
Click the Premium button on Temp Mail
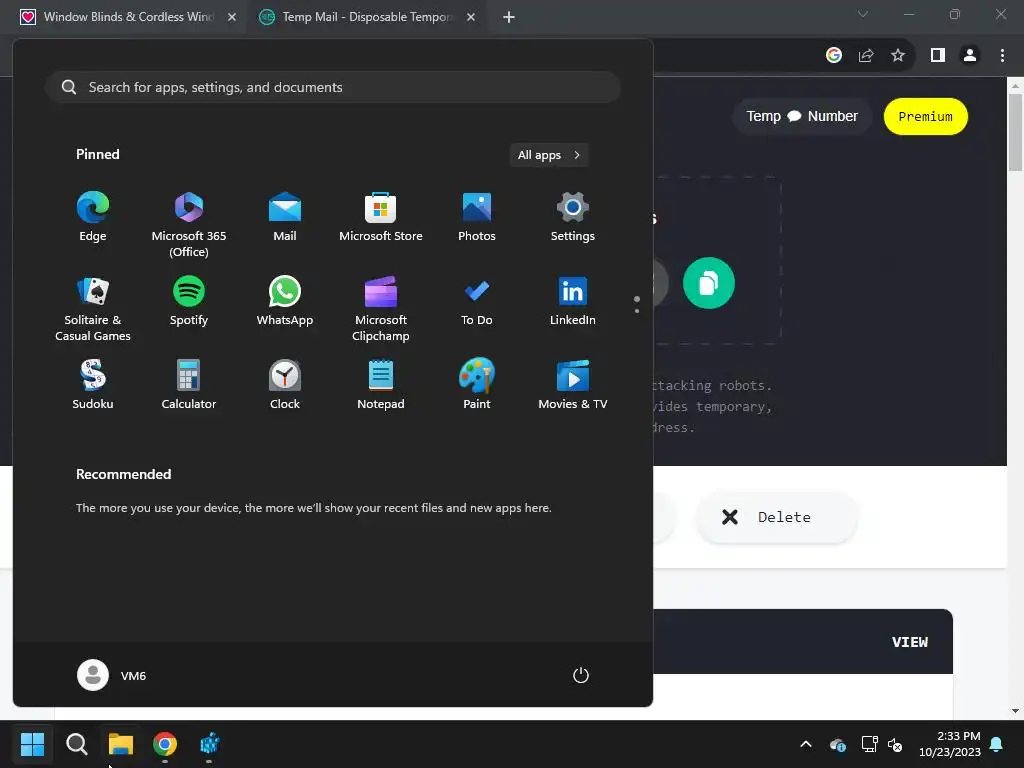925,117
